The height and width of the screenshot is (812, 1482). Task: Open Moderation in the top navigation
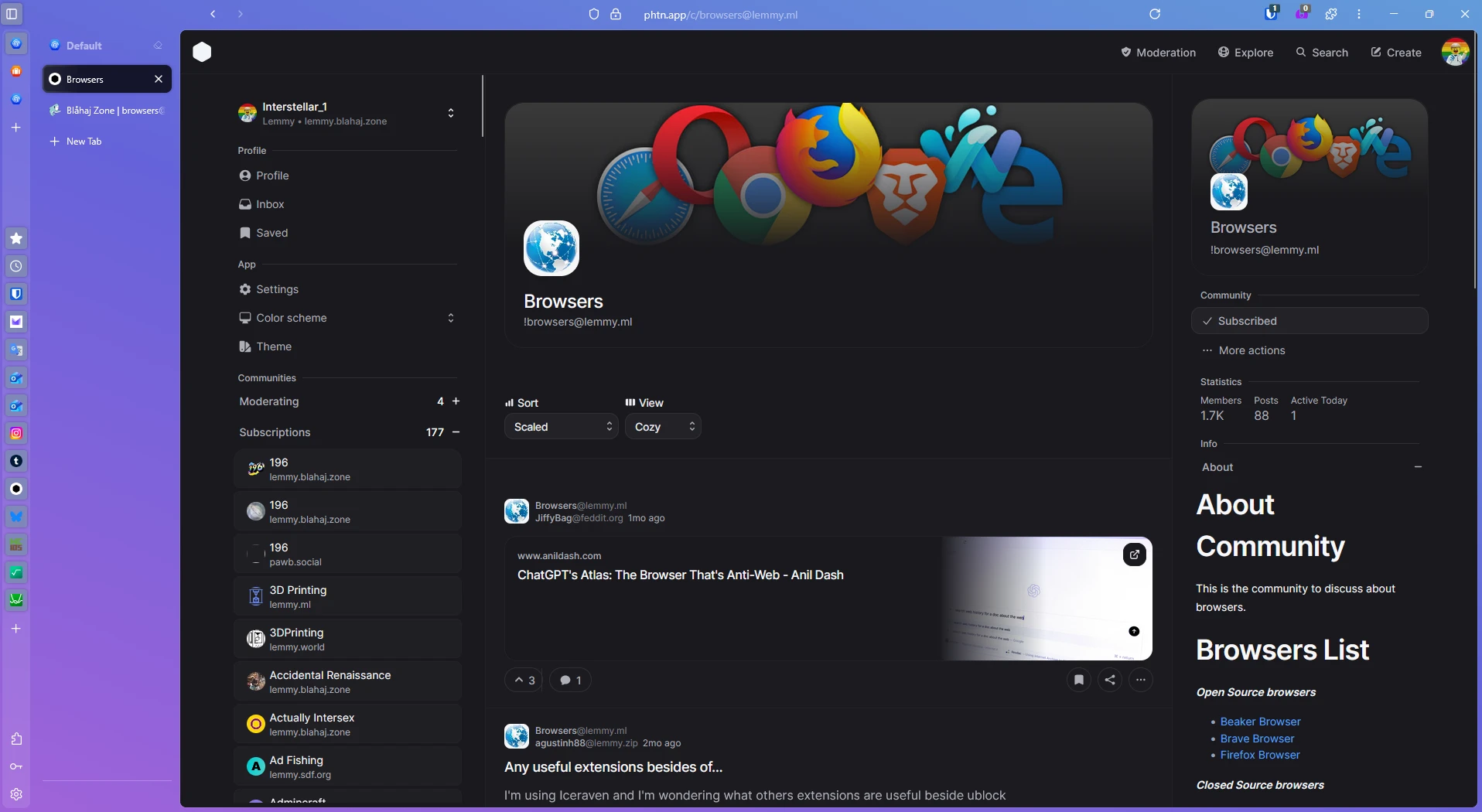pos(1158,53)
